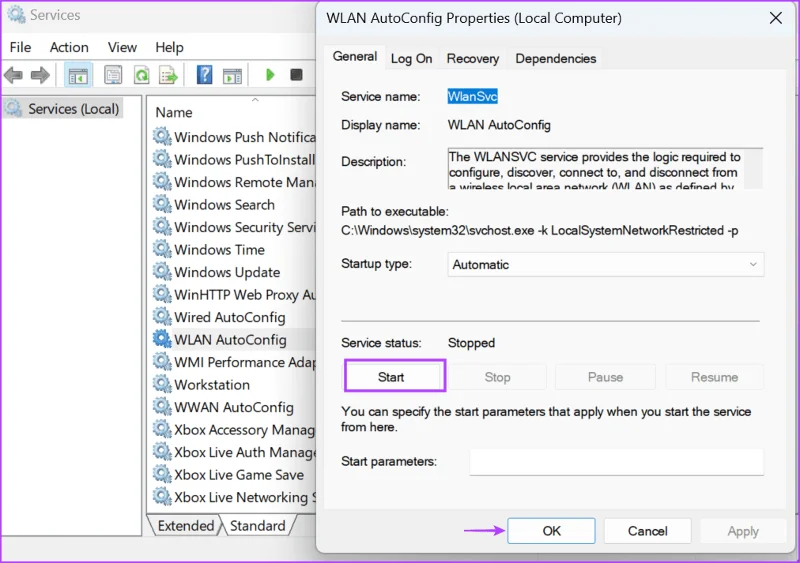
Task: Switch to the Extended view tab
Action: [186, 526]
